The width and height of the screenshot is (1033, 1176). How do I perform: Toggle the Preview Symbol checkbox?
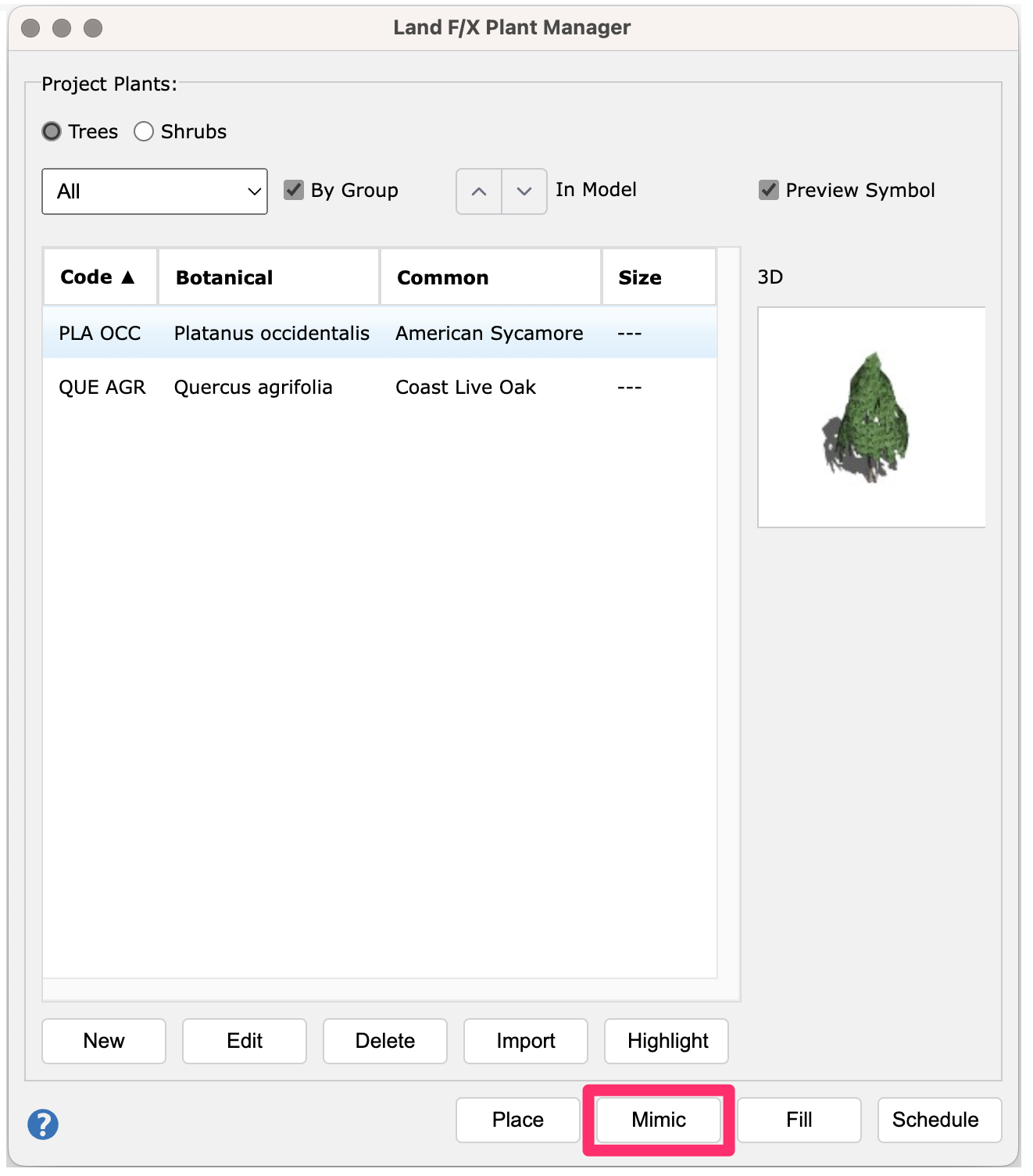769,190
